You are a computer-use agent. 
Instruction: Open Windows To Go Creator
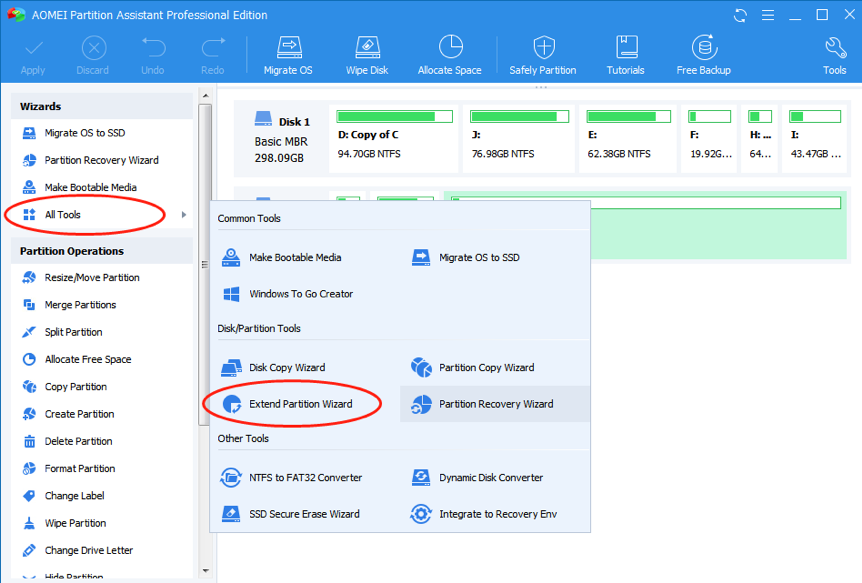300,294
